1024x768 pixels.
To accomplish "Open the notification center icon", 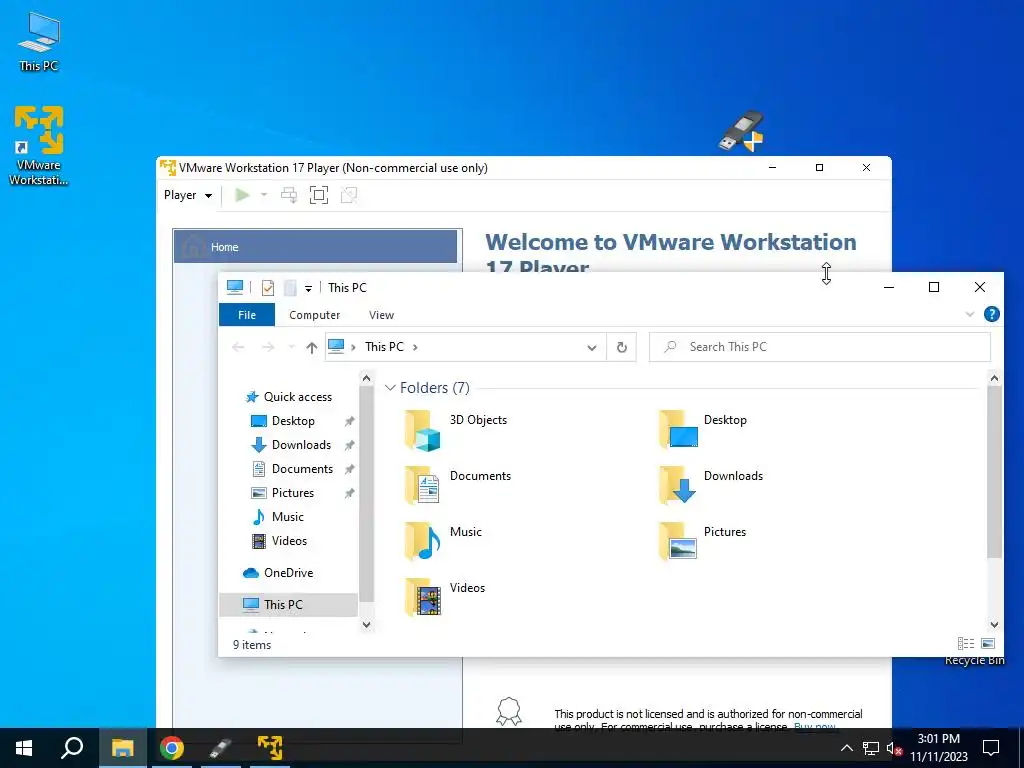I will pyautogui.click(x=991, y=748).
